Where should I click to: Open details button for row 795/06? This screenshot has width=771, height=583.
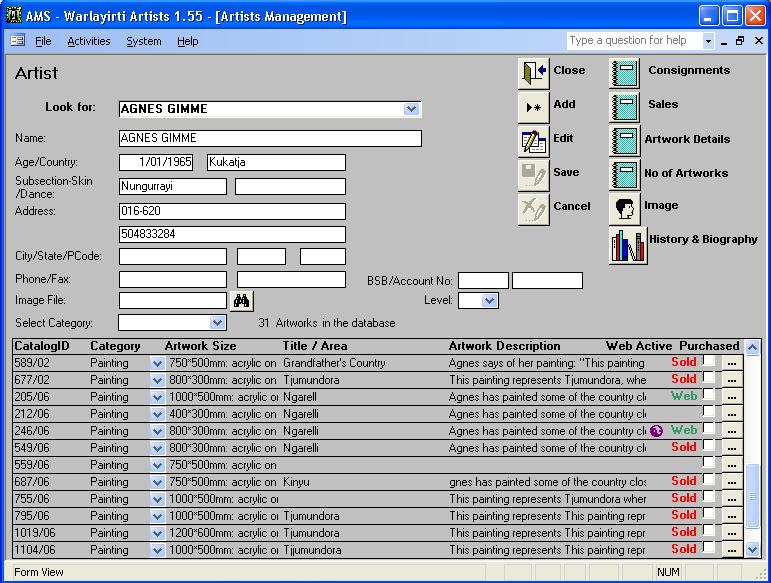tap(732, 516)
